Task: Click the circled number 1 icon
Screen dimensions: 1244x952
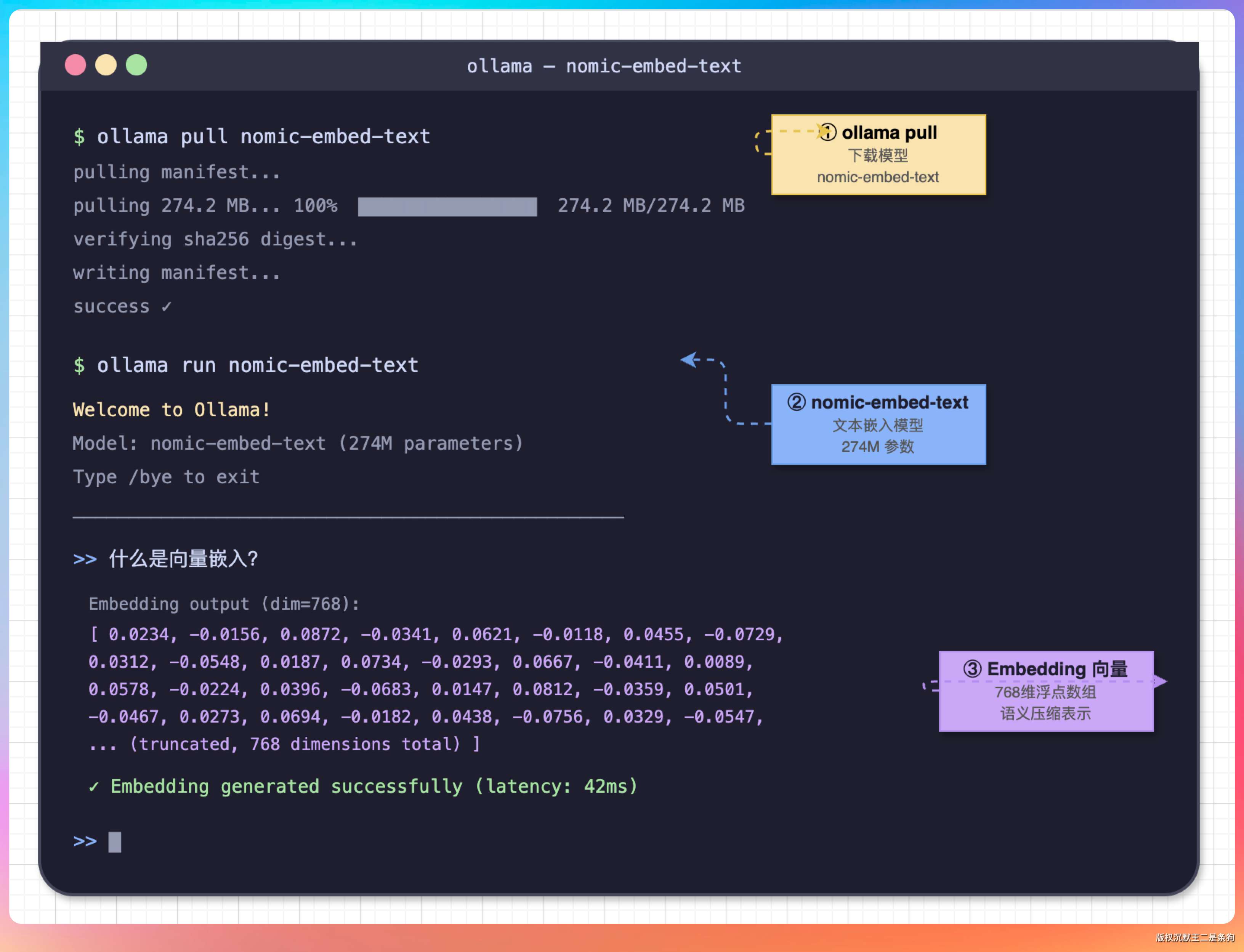Action: [x=828, y=132]
